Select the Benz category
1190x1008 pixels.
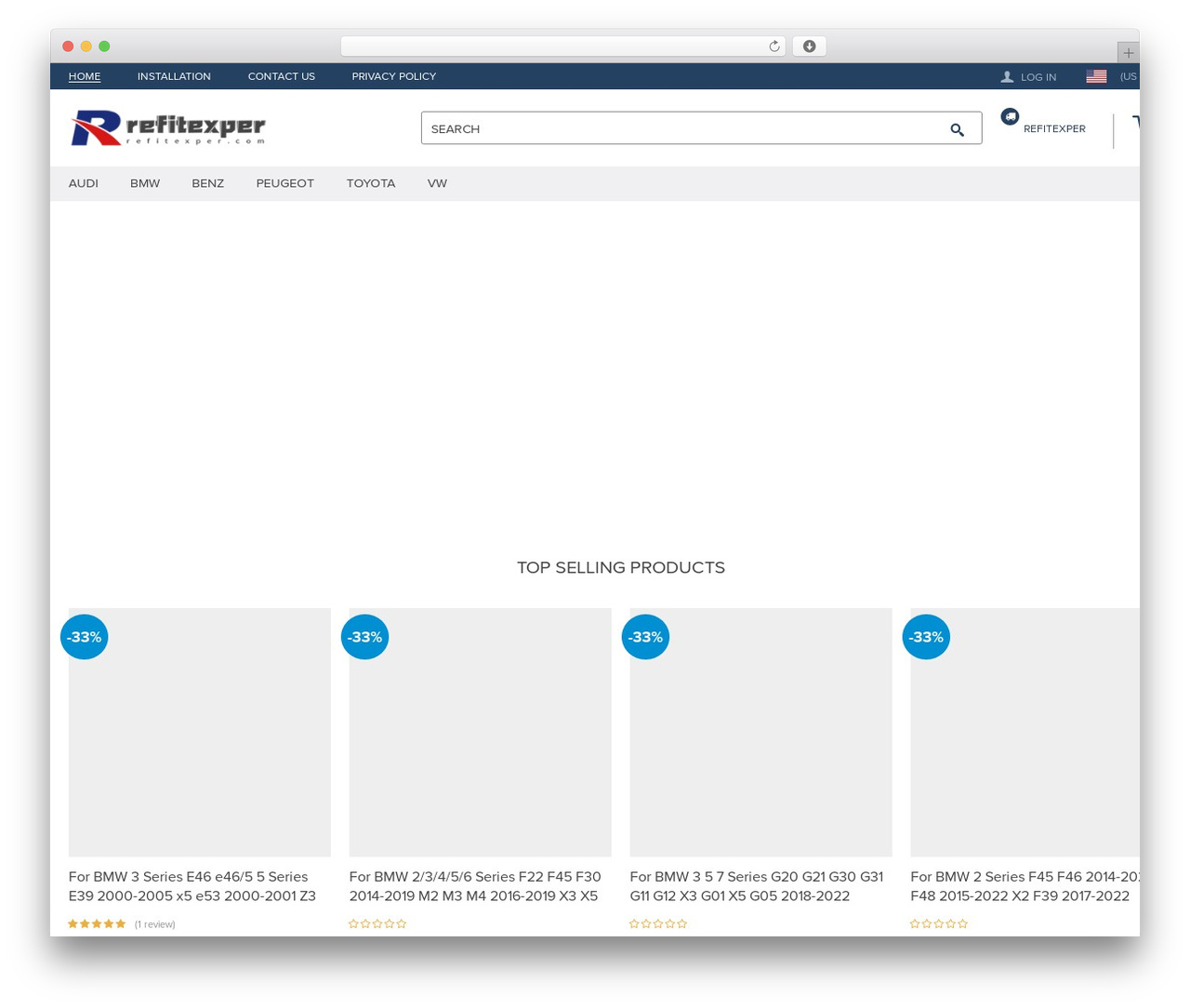pos(208,183)
